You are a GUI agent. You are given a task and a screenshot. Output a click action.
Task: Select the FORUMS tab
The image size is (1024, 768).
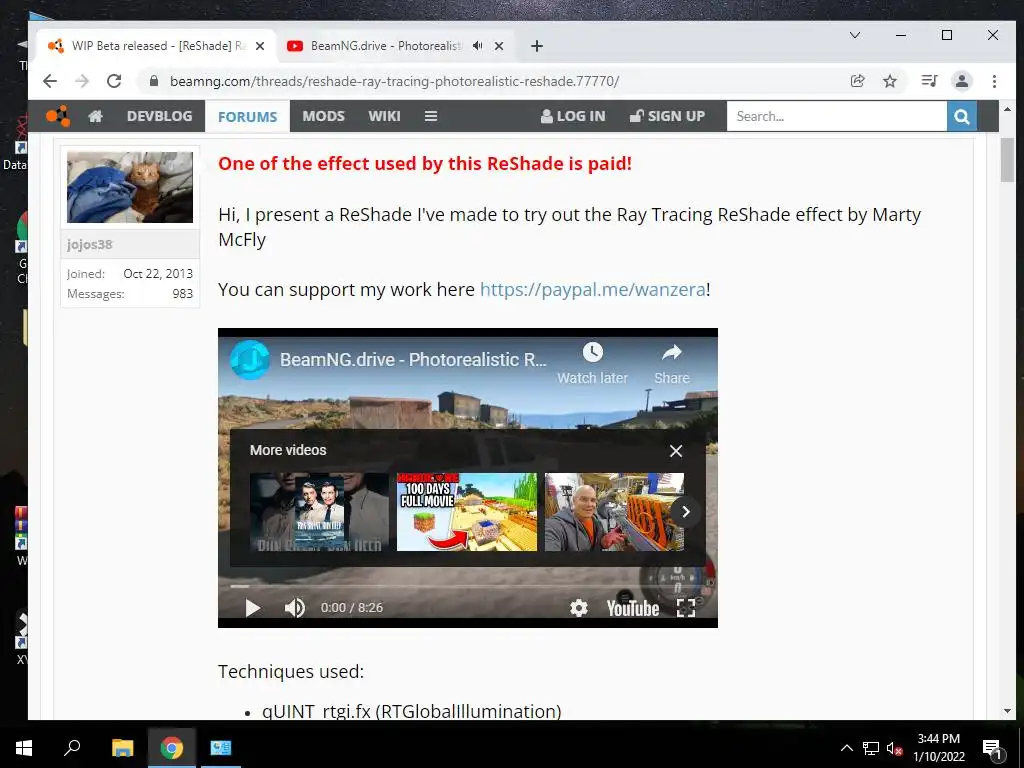pos(248,116)
